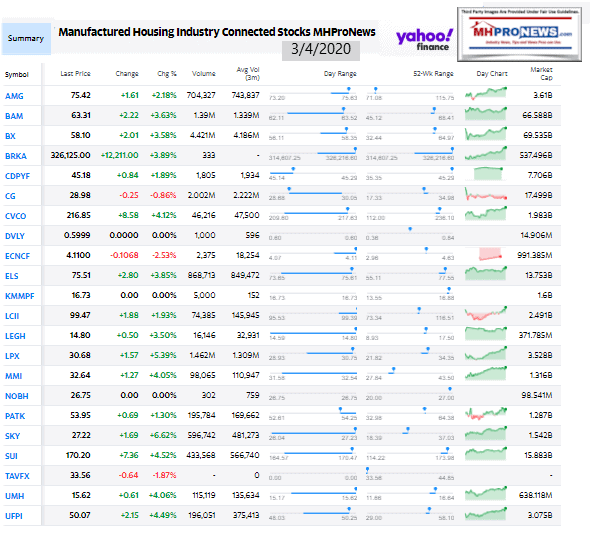Sort by the Market Cap column header

point(541,74)
